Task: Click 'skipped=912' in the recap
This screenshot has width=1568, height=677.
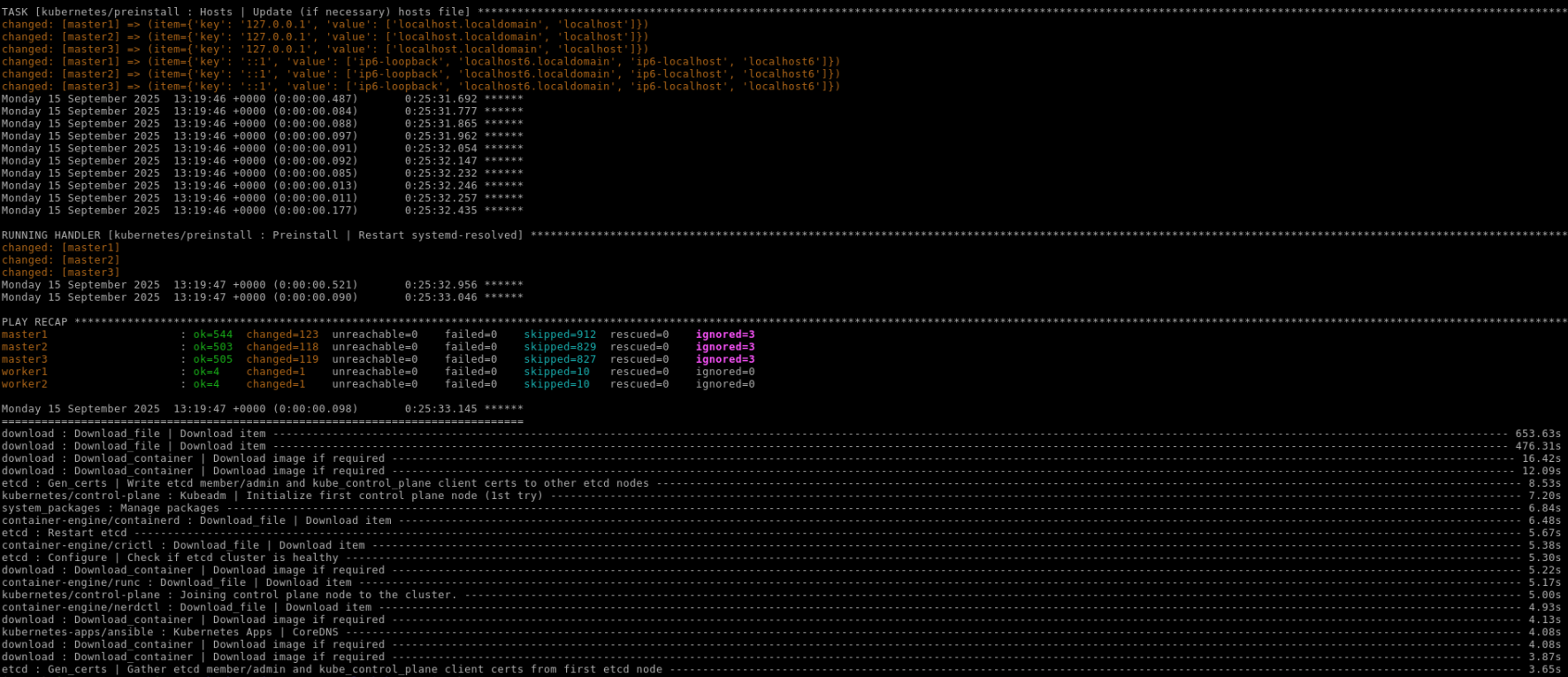Action: point(560,335)
